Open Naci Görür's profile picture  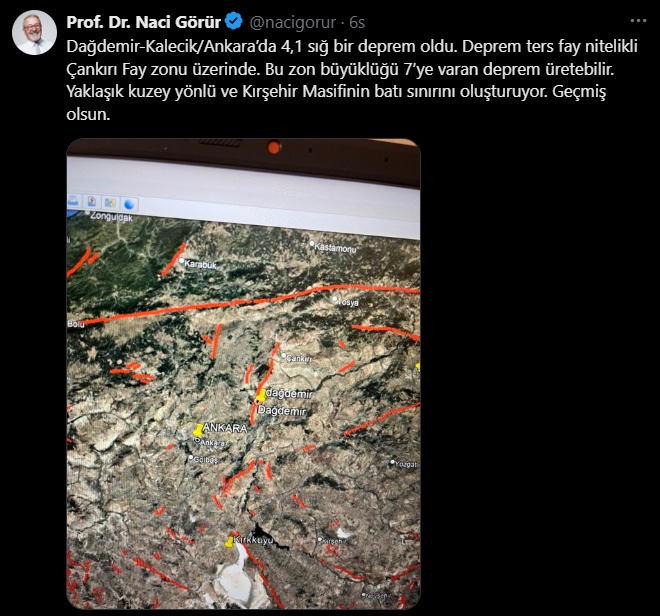34,32
